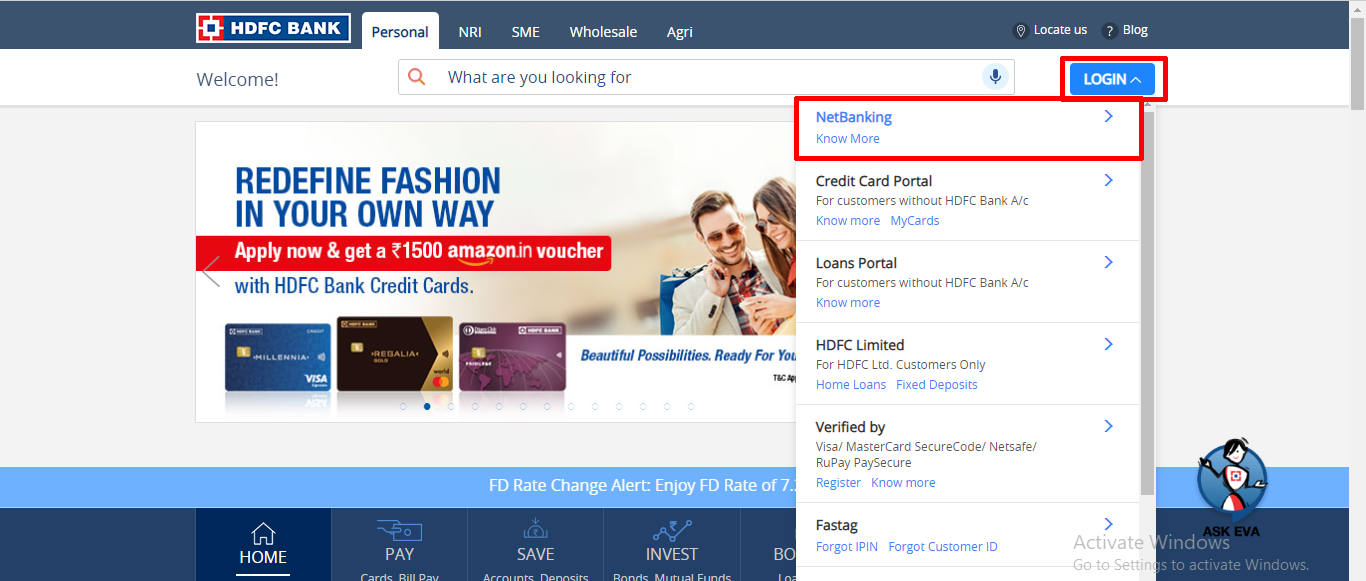Open MyCards under Credit Card Portal
1366x581 pixels.
click(914, 220)
